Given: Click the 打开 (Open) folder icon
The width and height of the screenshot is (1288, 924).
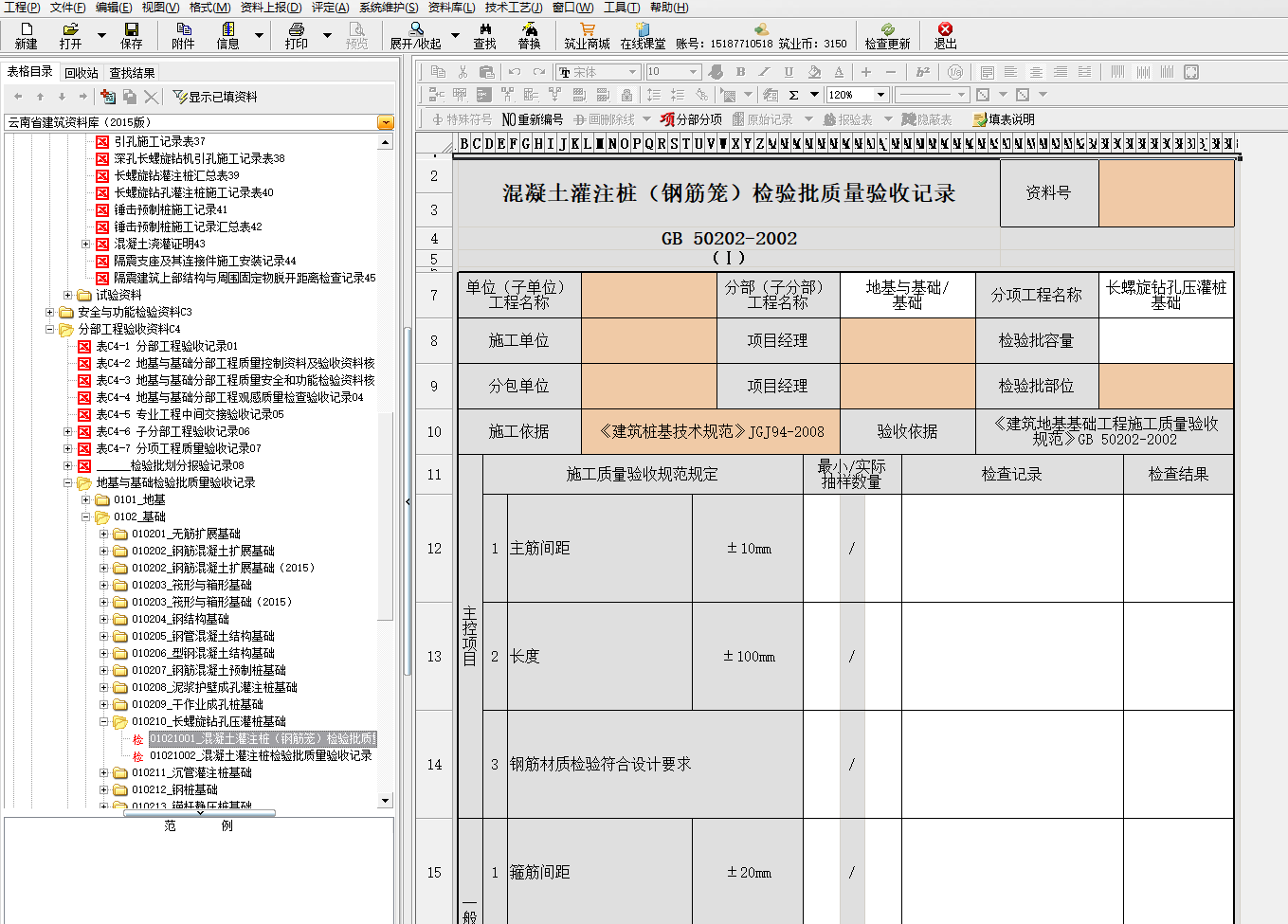Looking at the screenshot, I should (71, 36).
